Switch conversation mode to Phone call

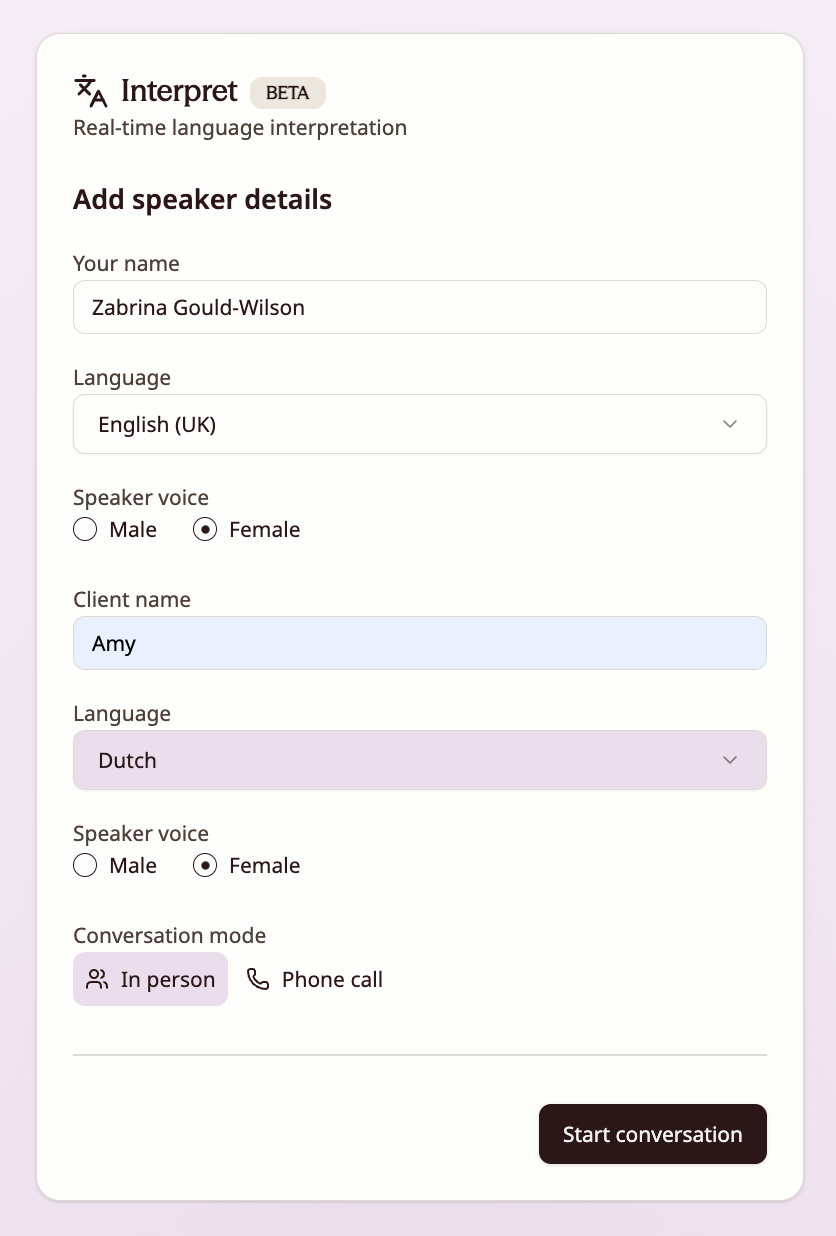(314, 979)
